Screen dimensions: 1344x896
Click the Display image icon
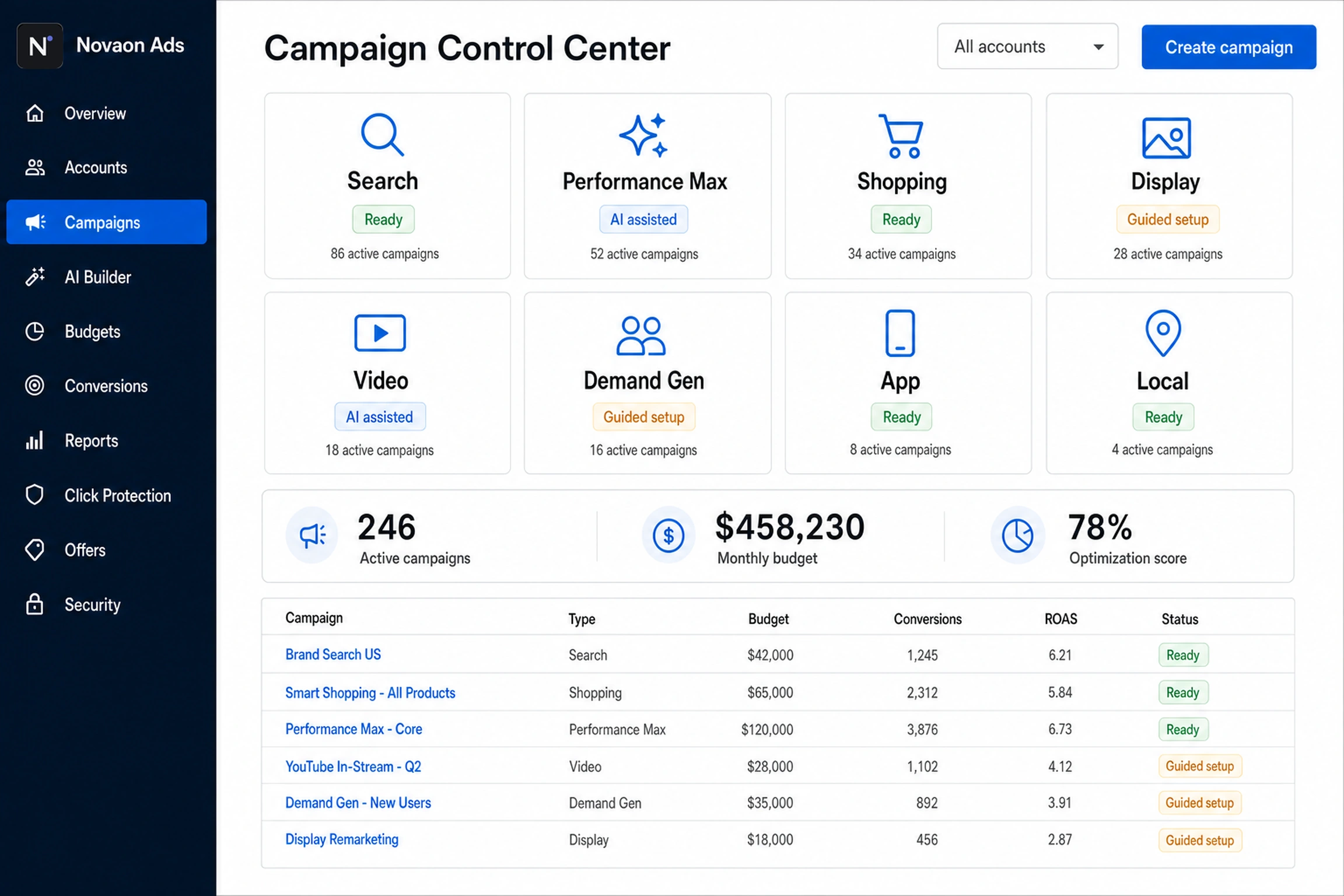[x=1166, y=138]
